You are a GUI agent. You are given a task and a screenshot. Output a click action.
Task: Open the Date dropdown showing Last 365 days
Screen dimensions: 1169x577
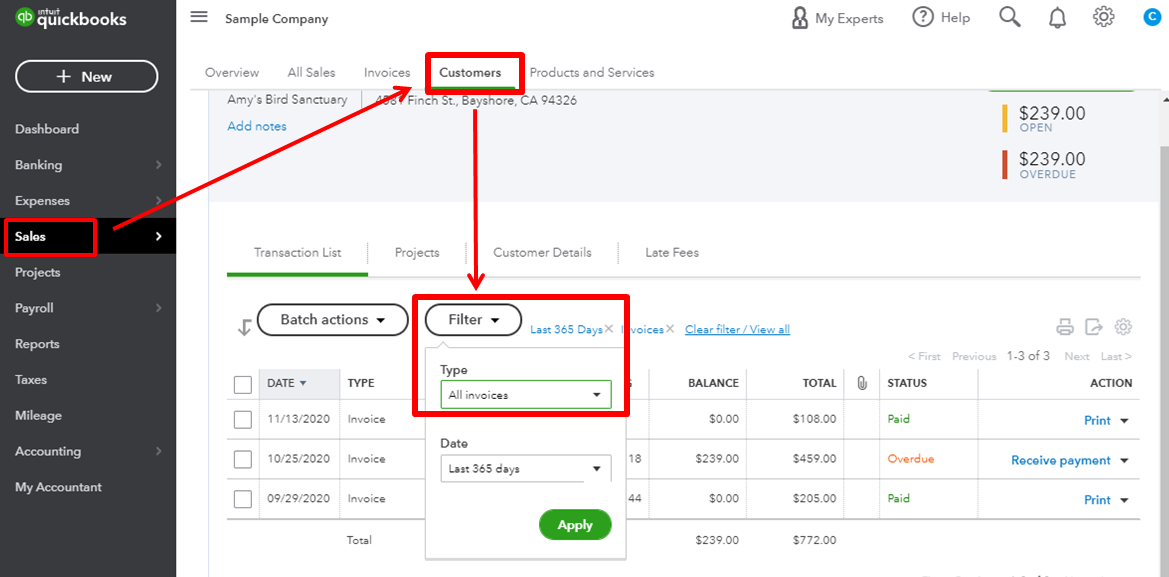coord(526,468)
